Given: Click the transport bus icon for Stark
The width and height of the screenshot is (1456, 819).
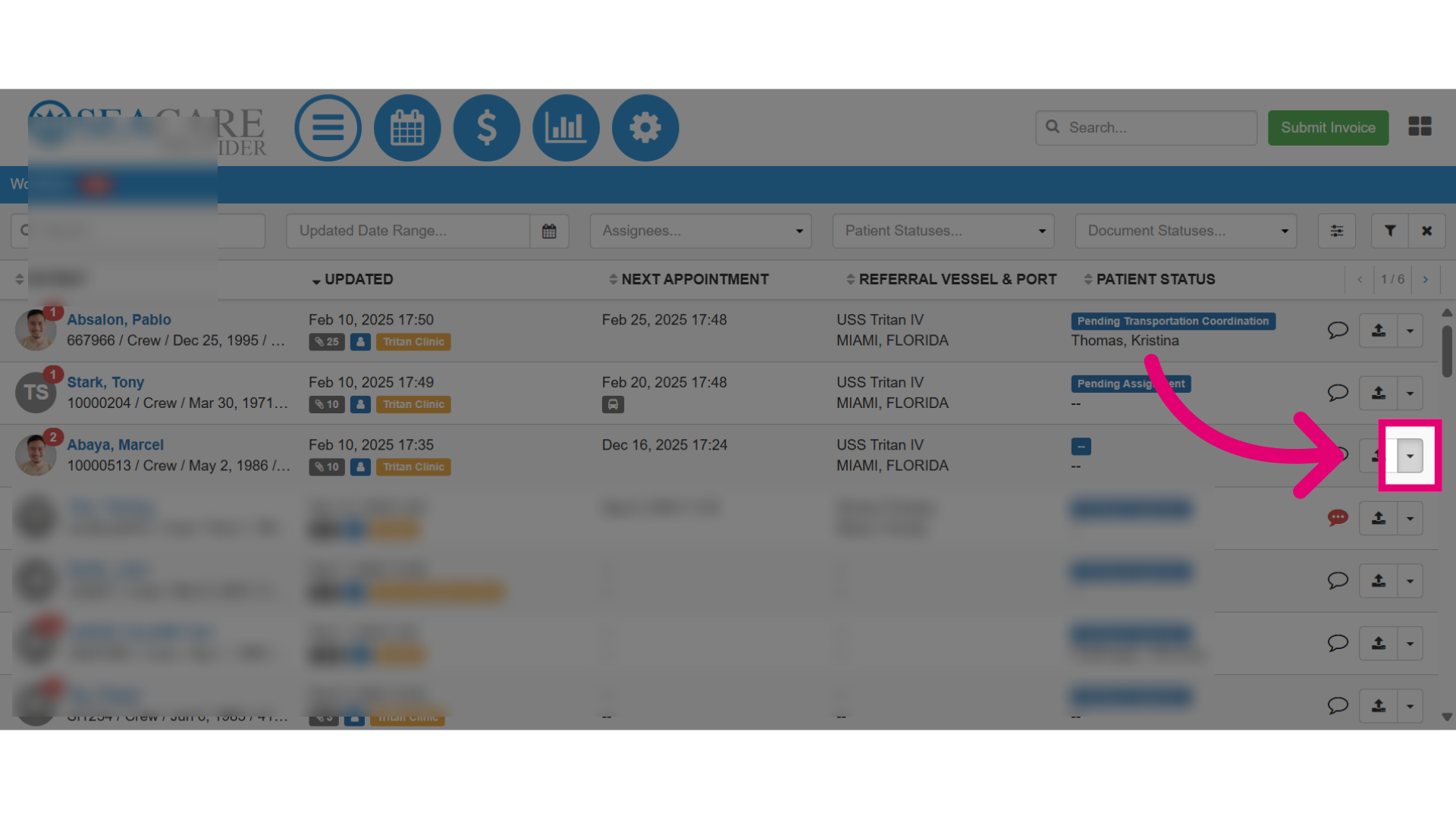Looking at the screenshot, I should [613, 404].
